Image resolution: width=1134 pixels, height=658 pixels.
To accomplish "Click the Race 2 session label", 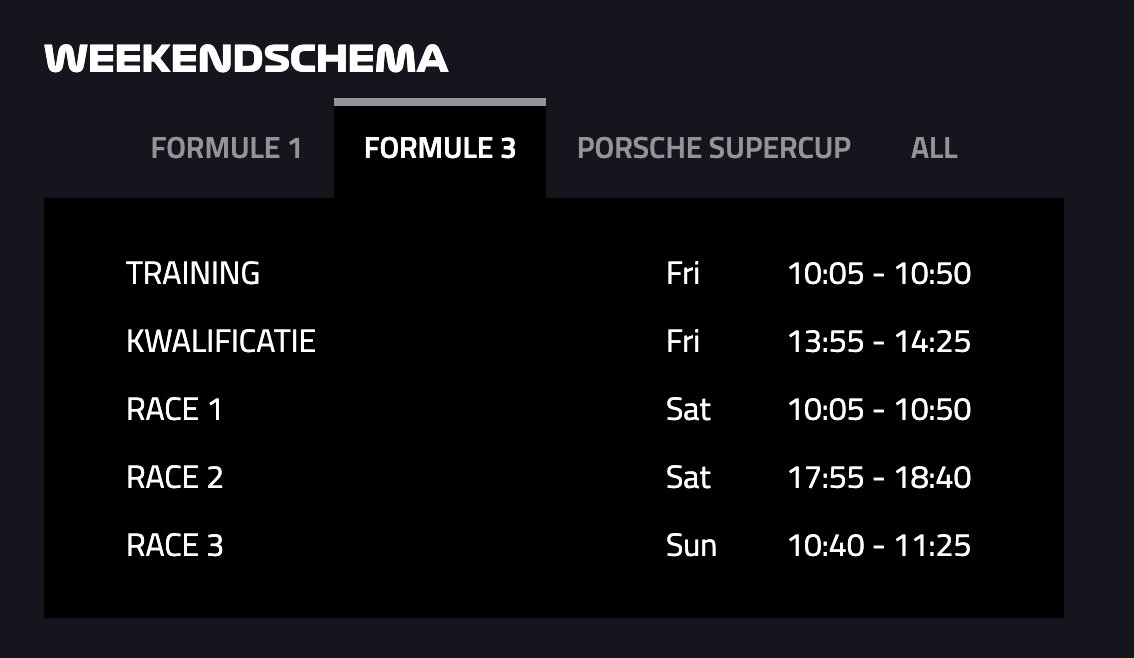I will tap(174, 477).
